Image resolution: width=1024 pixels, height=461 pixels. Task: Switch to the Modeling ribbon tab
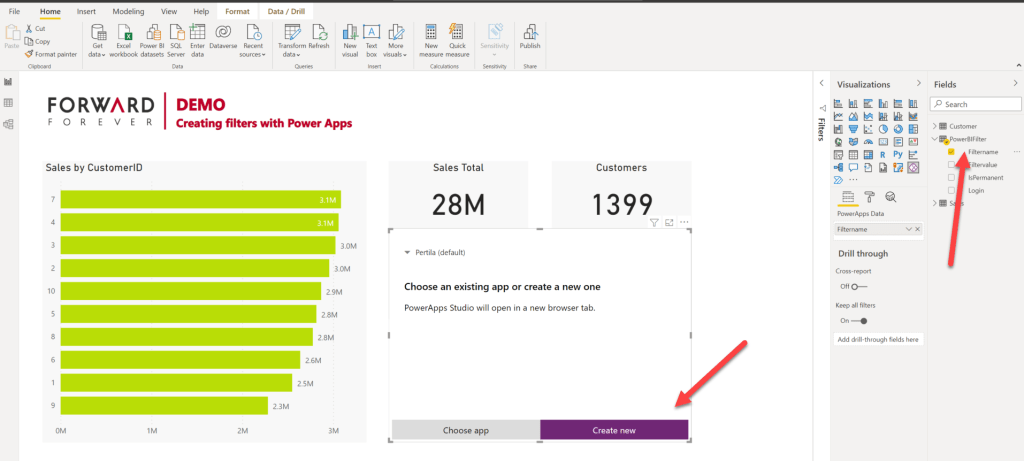click(x=128, y=10)
